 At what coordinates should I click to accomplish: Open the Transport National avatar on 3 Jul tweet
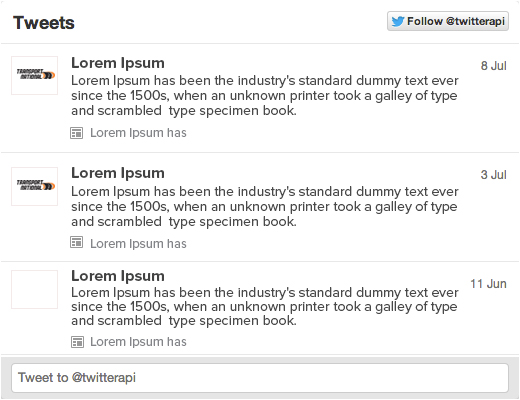pos(34,186)
